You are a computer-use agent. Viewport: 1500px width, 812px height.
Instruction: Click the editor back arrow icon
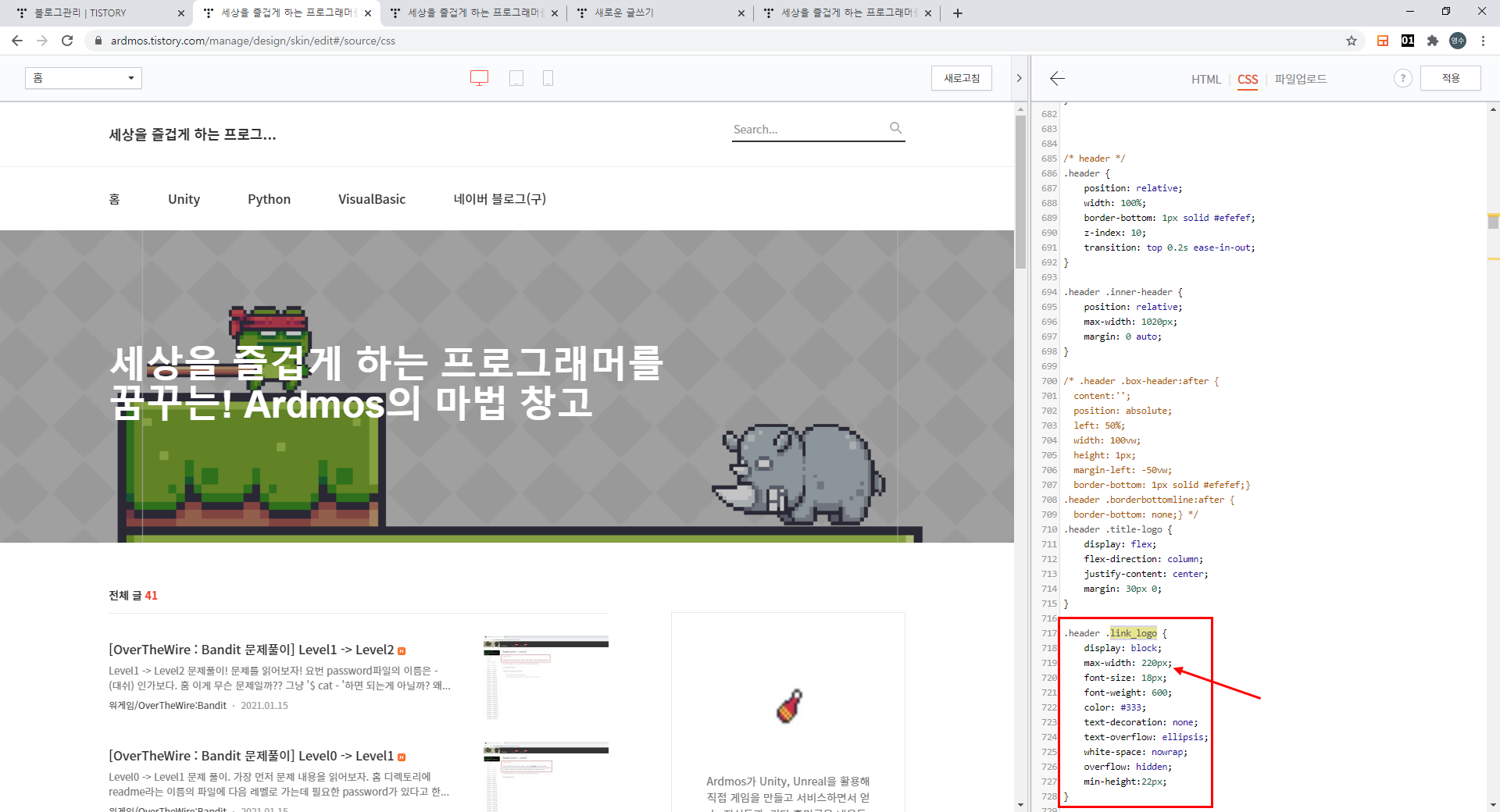[x=1058, y=78]
